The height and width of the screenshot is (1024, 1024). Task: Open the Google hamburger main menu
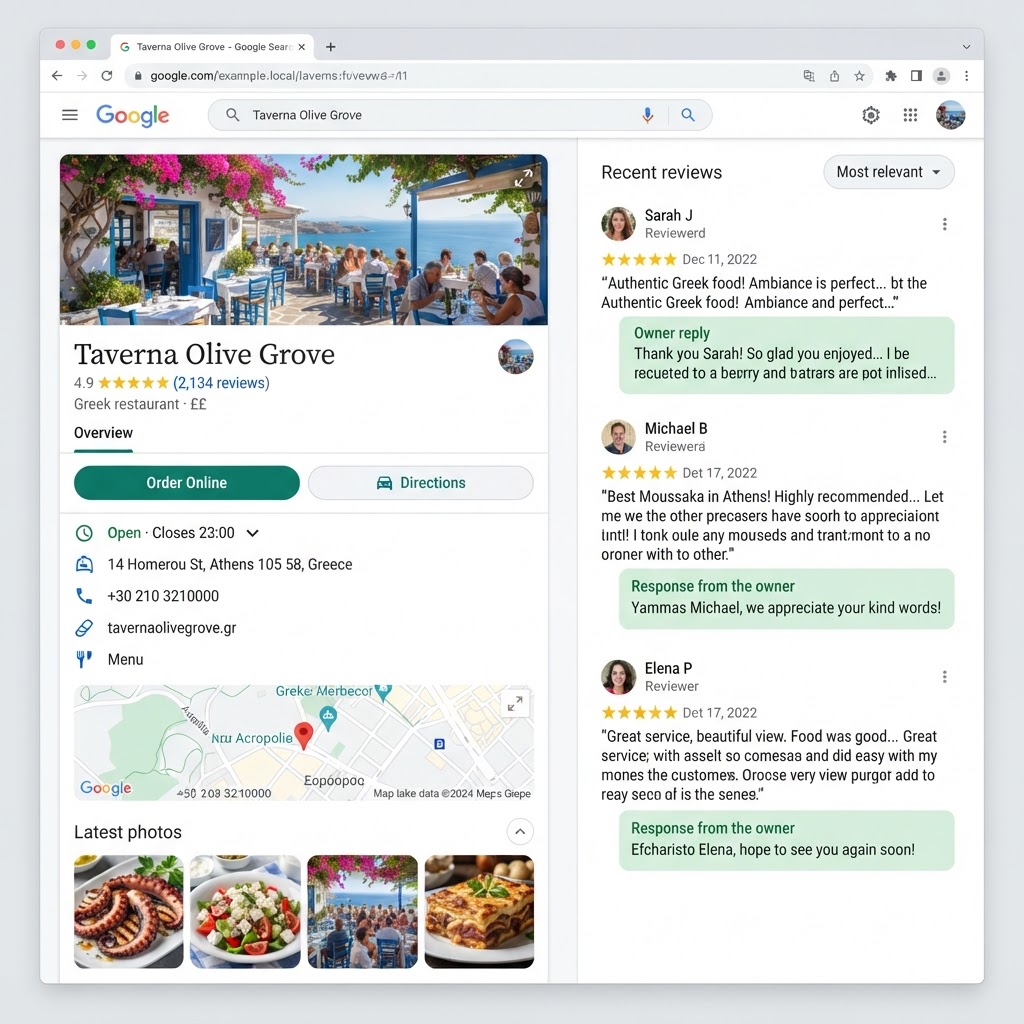click(70, 115)
